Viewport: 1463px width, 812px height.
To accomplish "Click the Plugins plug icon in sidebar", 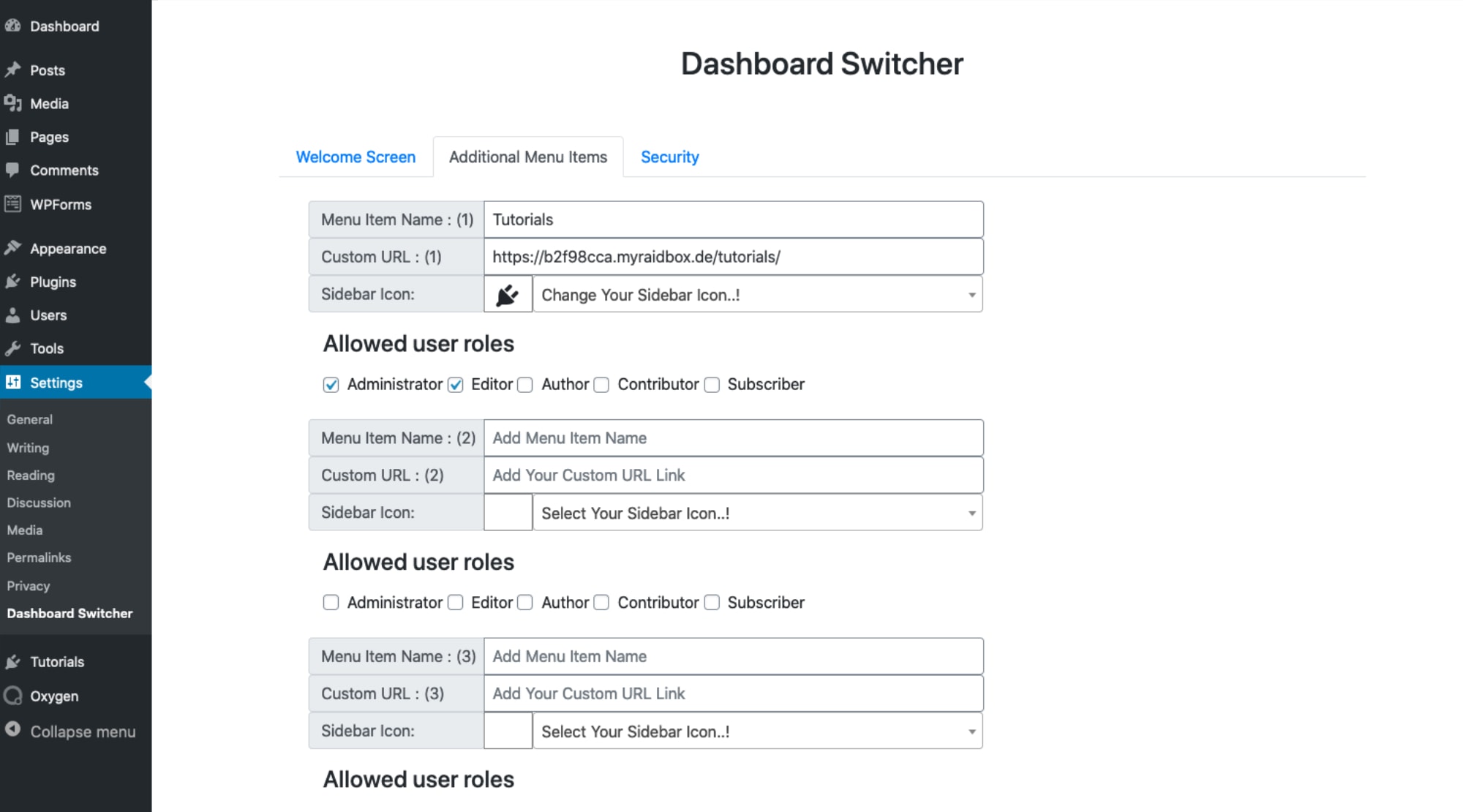I will (x=12, y=282).
